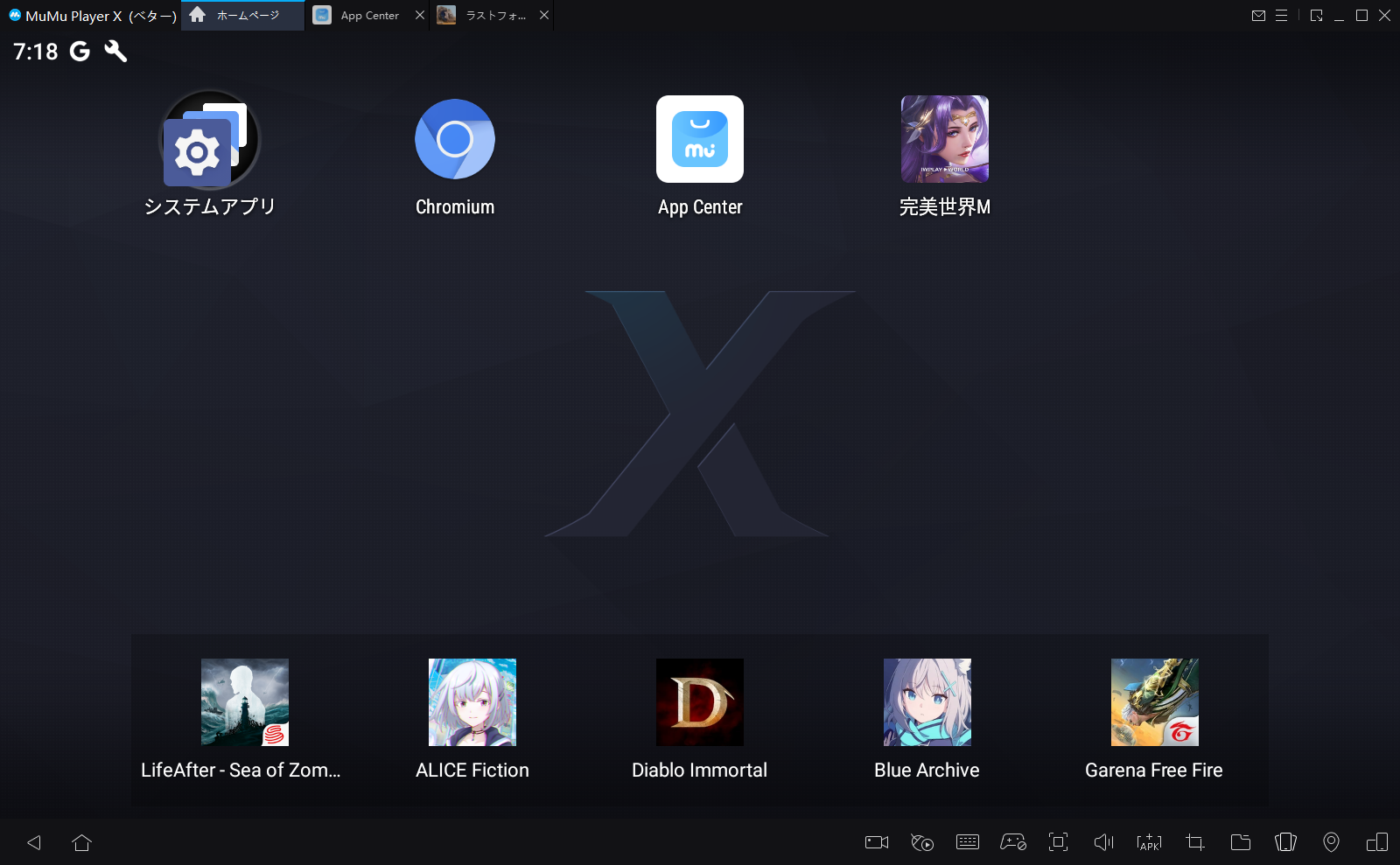Image resolution: width=1400 pixels, height=865 pixels.
Task: Open the App Center app icon
Action: click(x=700, y=139)
